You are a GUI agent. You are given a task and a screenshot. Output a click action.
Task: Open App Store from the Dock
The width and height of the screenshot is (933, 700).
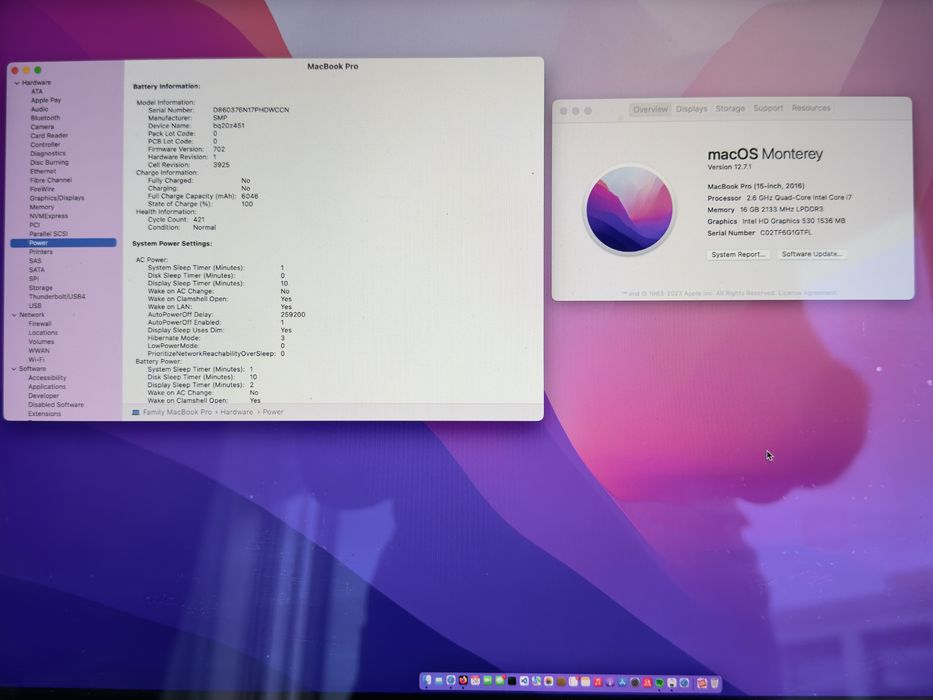click(622, 682)
